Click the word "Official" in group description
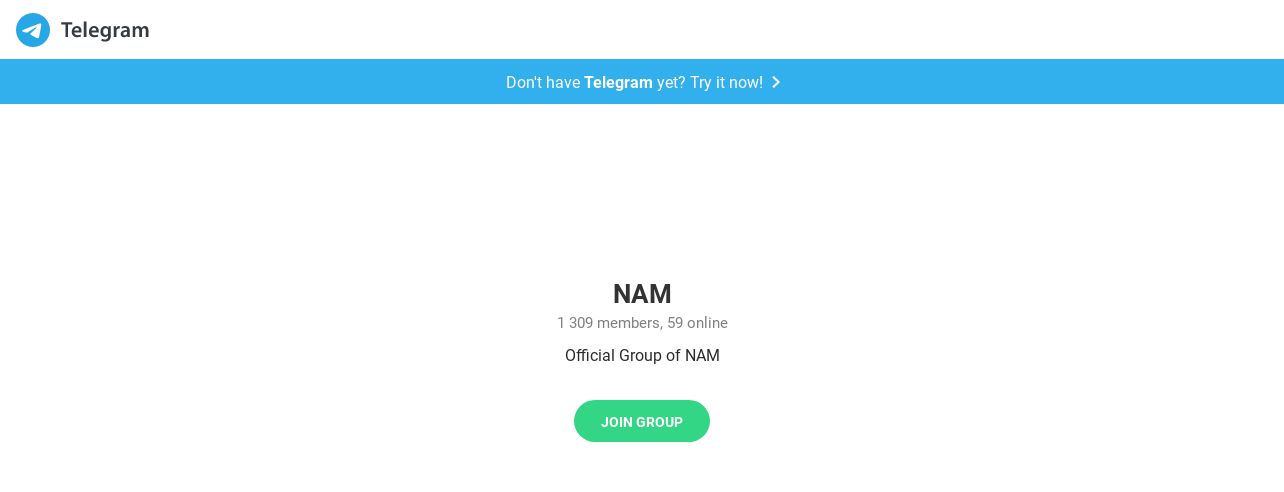The width and height of the screenshot is (1284, 492). point(589,355)
